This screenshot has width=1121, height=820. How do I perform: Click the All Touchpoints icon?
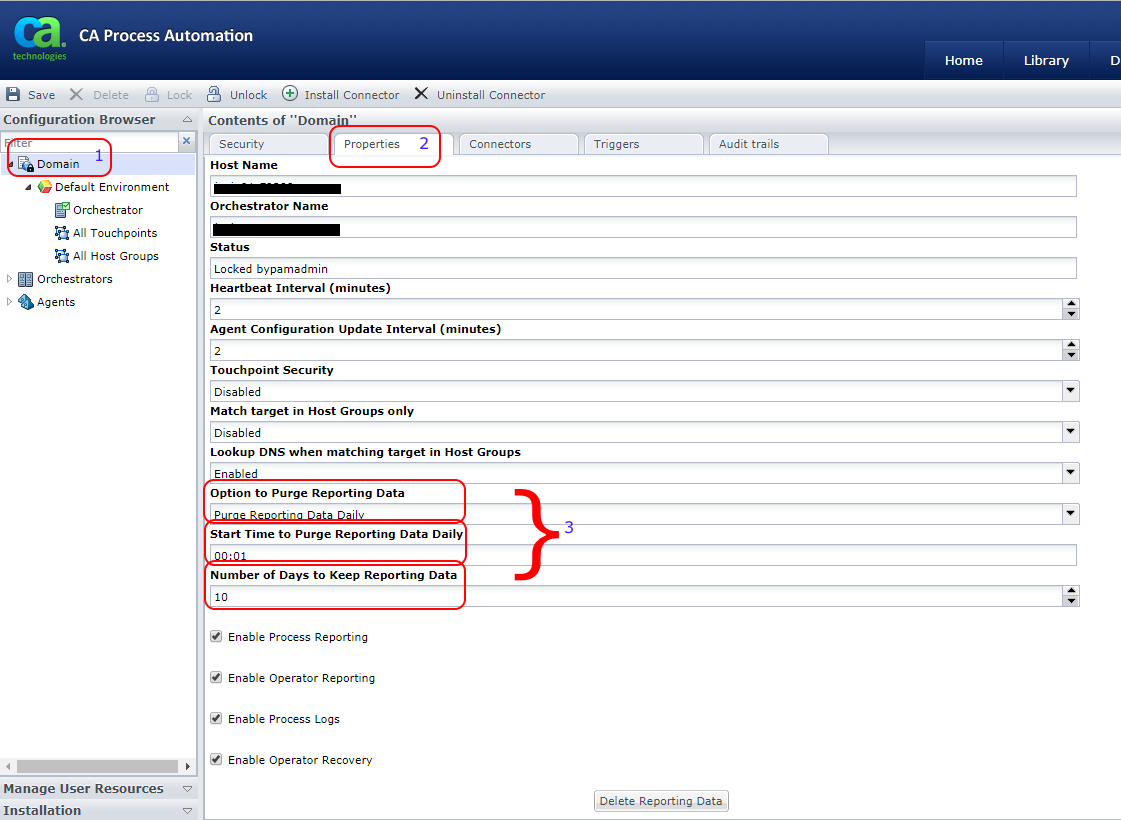[x=62, y=232]
